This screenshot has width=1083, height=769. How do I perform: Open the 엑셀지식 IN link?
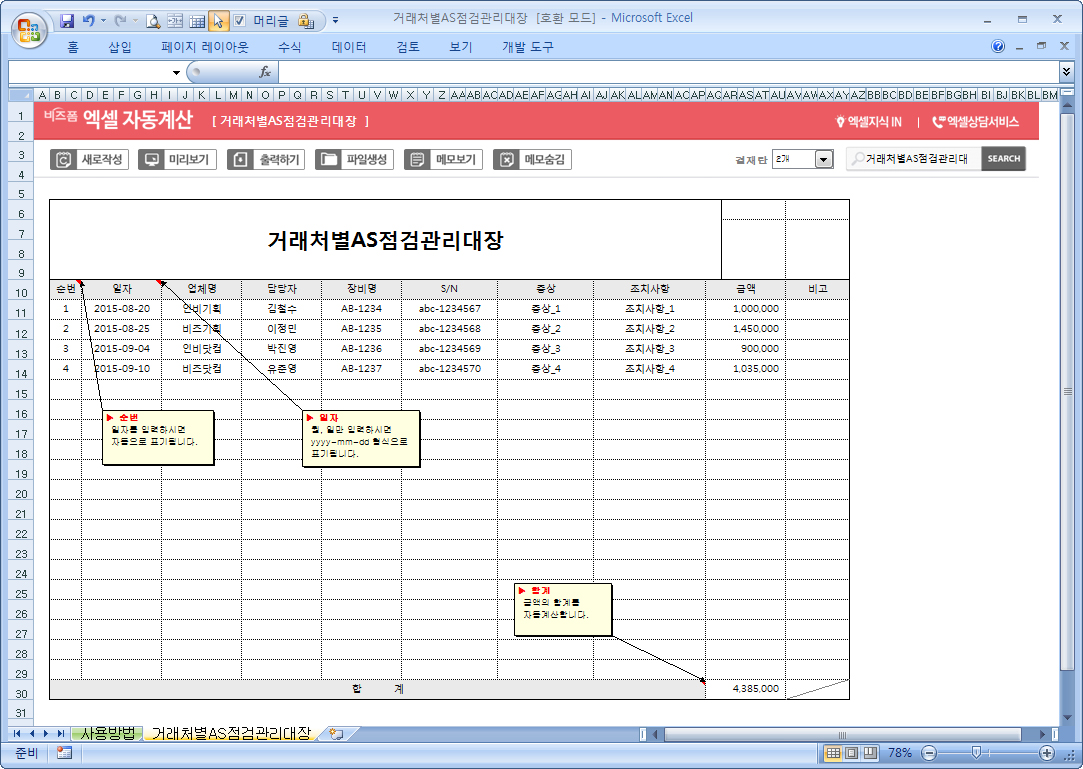[869, 122]
